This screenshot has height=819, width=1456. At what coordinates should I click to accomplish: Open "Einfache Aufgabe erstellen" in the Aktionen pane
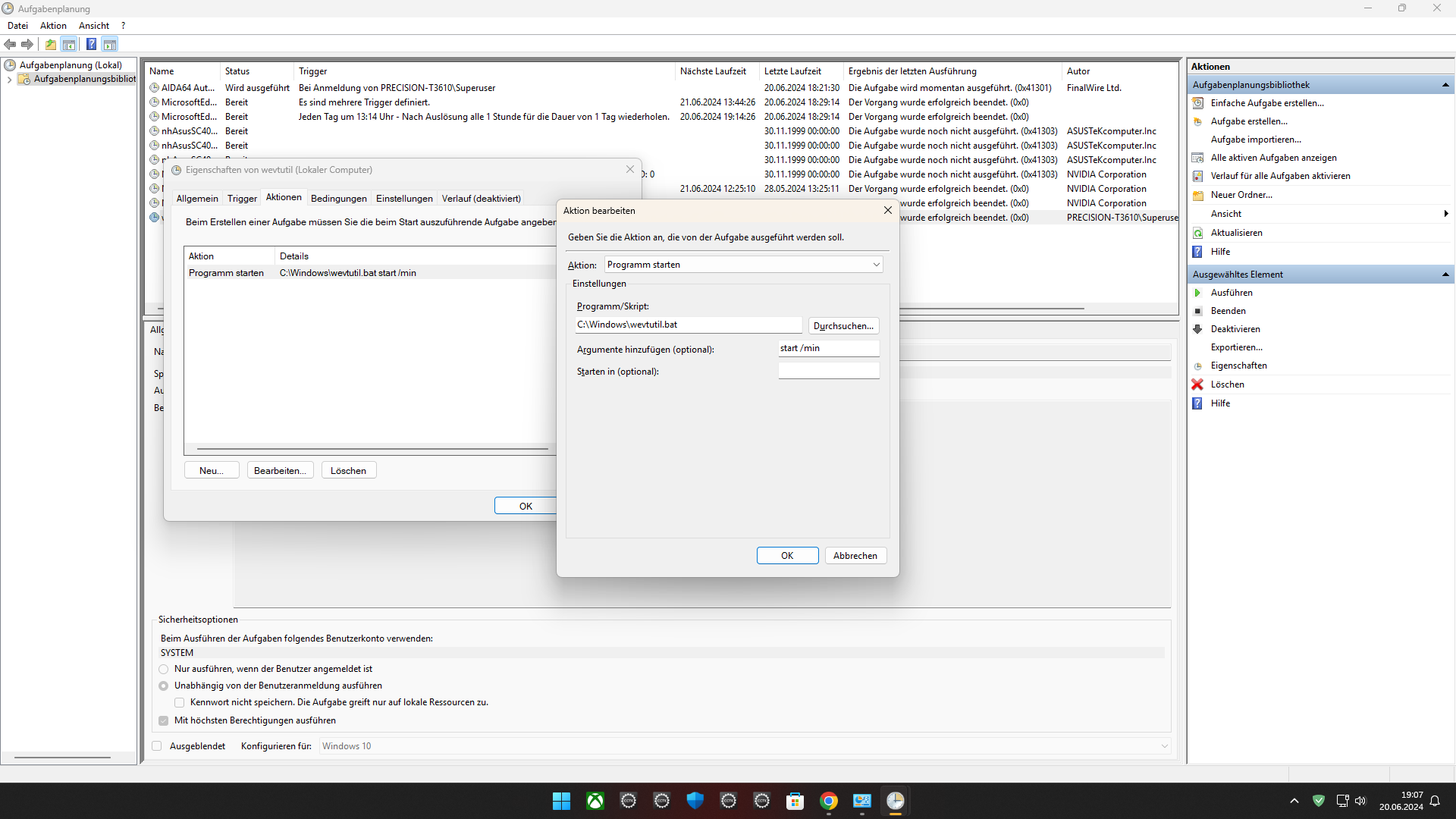1267,102
